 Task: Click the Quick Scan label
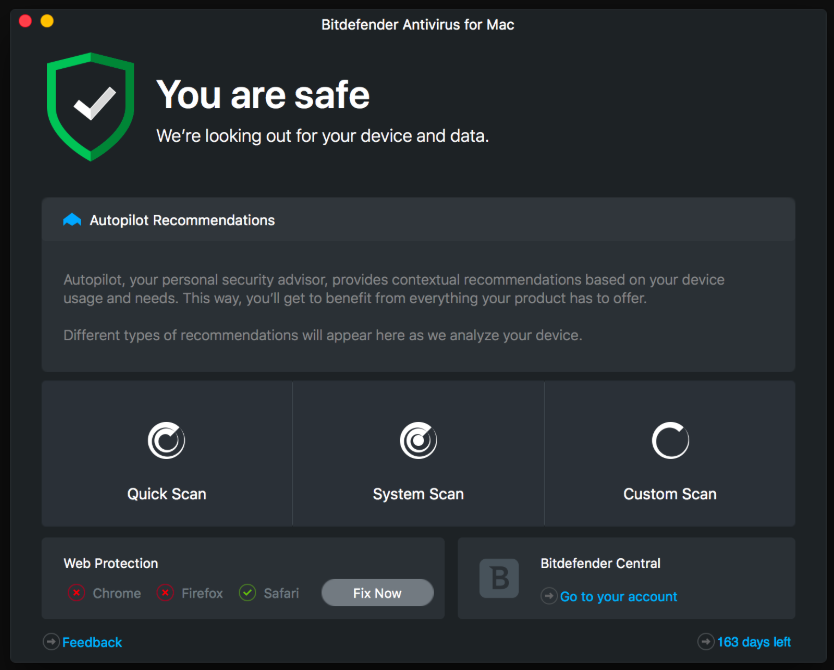[x=166, y=494]
